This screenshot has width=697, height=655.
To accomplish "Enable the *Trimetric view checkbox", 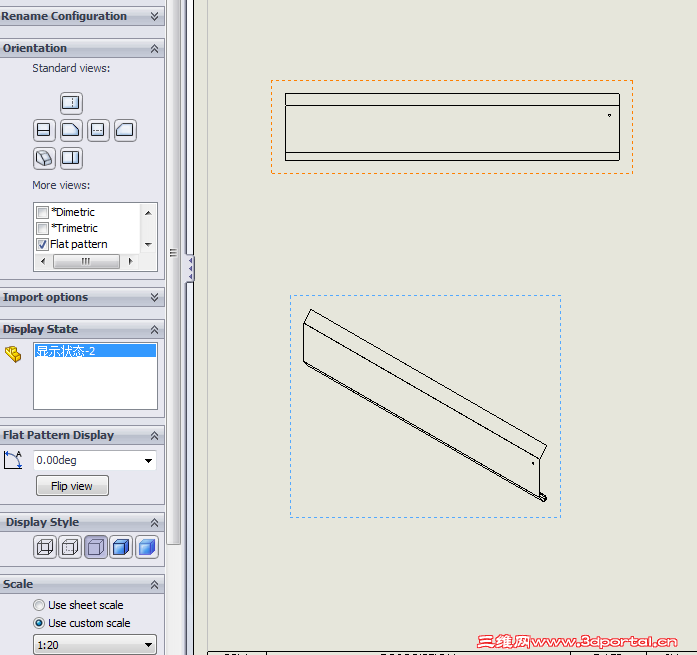I will tap(43, 228).
